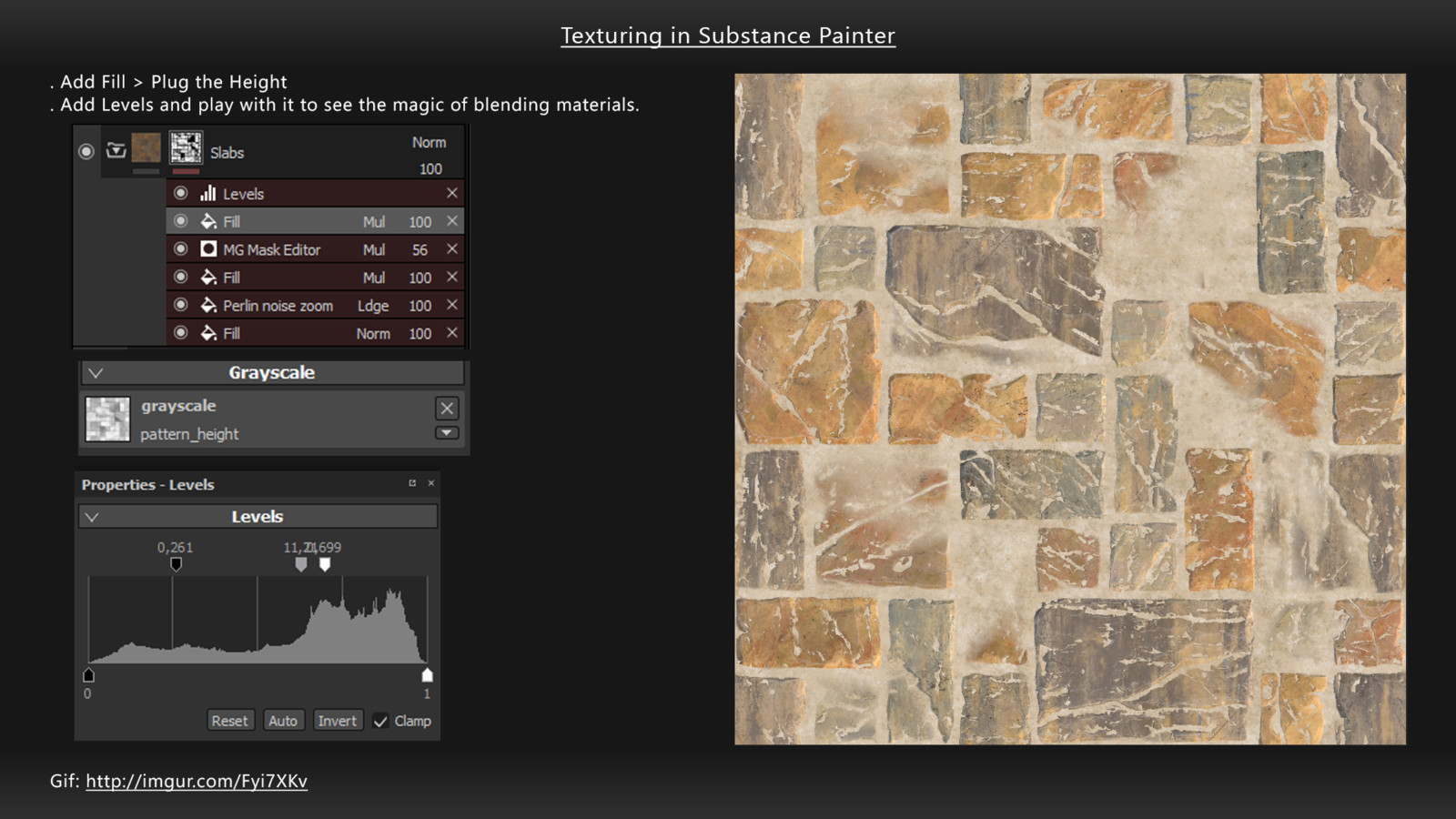The height and width of the screenshot is (819, 1456).
Task: Select the MG Mask Editor row name
Action: point(271,249)
